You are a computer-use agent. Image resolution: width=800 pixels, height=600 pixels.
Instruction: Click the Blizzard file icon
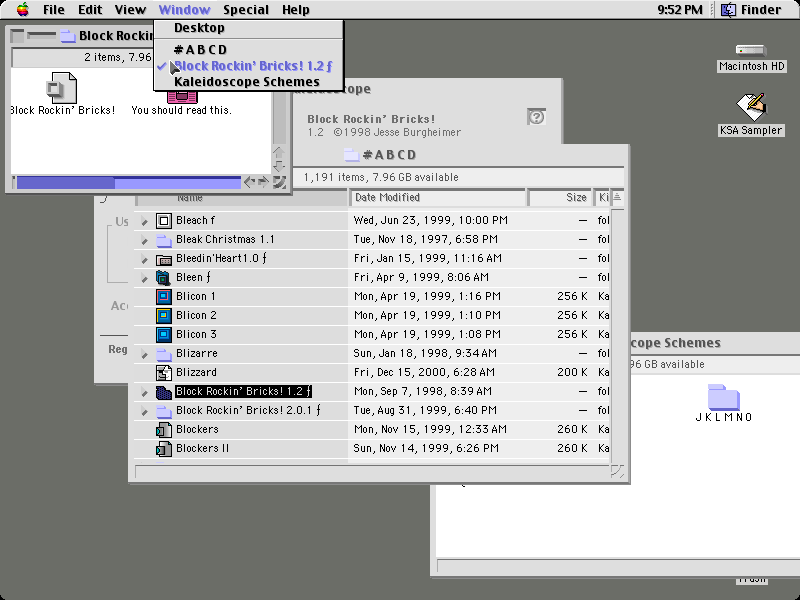[x=163, y=372]
